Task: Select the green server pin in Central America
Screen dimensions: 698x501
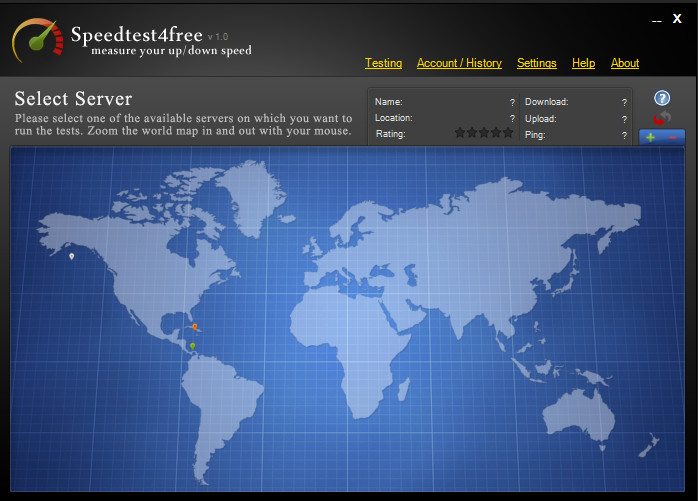Action: coord(192,346)
